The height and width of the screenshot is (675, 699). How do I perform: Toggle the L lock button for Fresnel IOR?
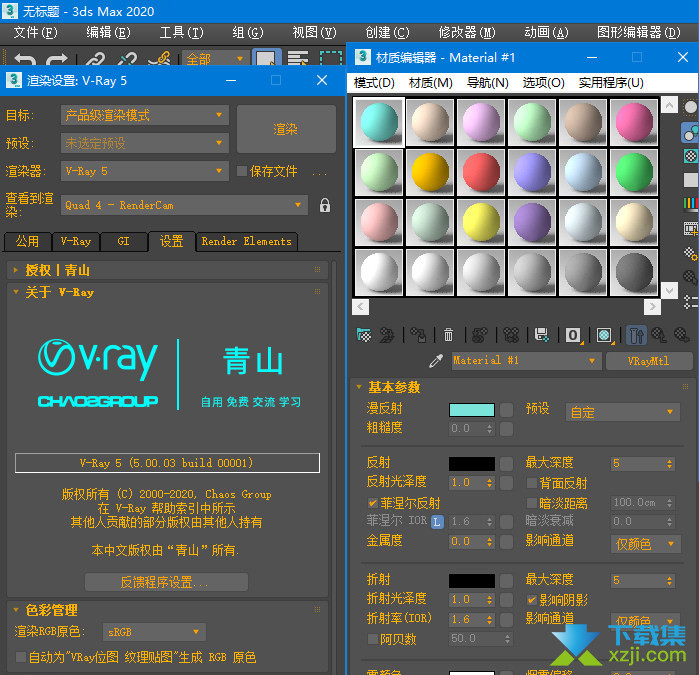(437, 522)
